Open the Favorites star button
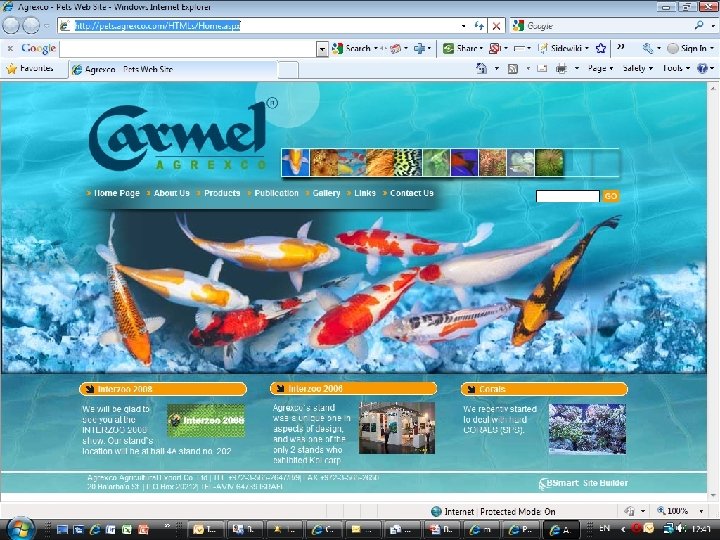The image size is (720, 540). click(x=30, y=69)
